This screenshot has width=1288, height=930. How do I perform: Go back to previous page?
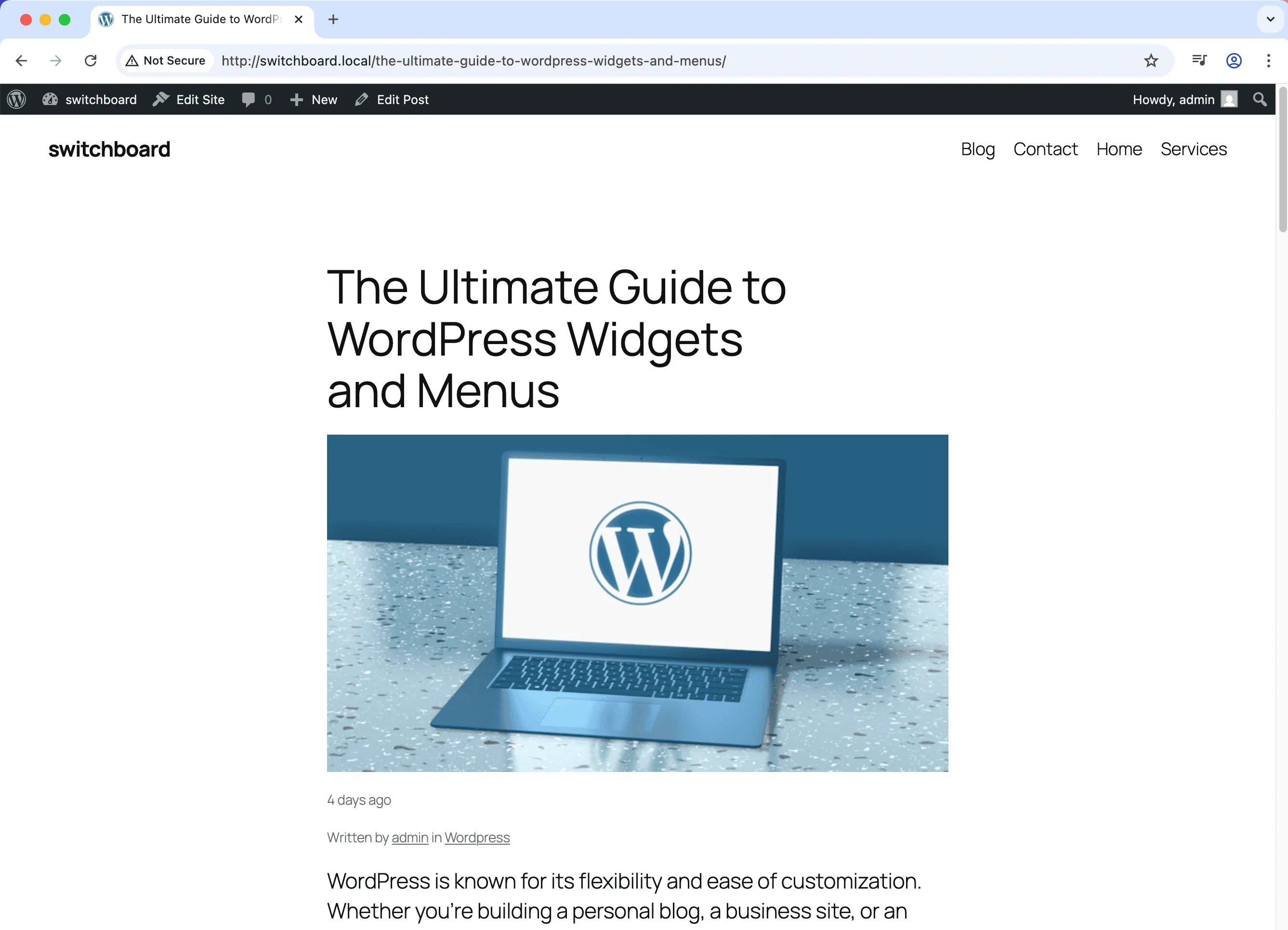pos(22,61)
